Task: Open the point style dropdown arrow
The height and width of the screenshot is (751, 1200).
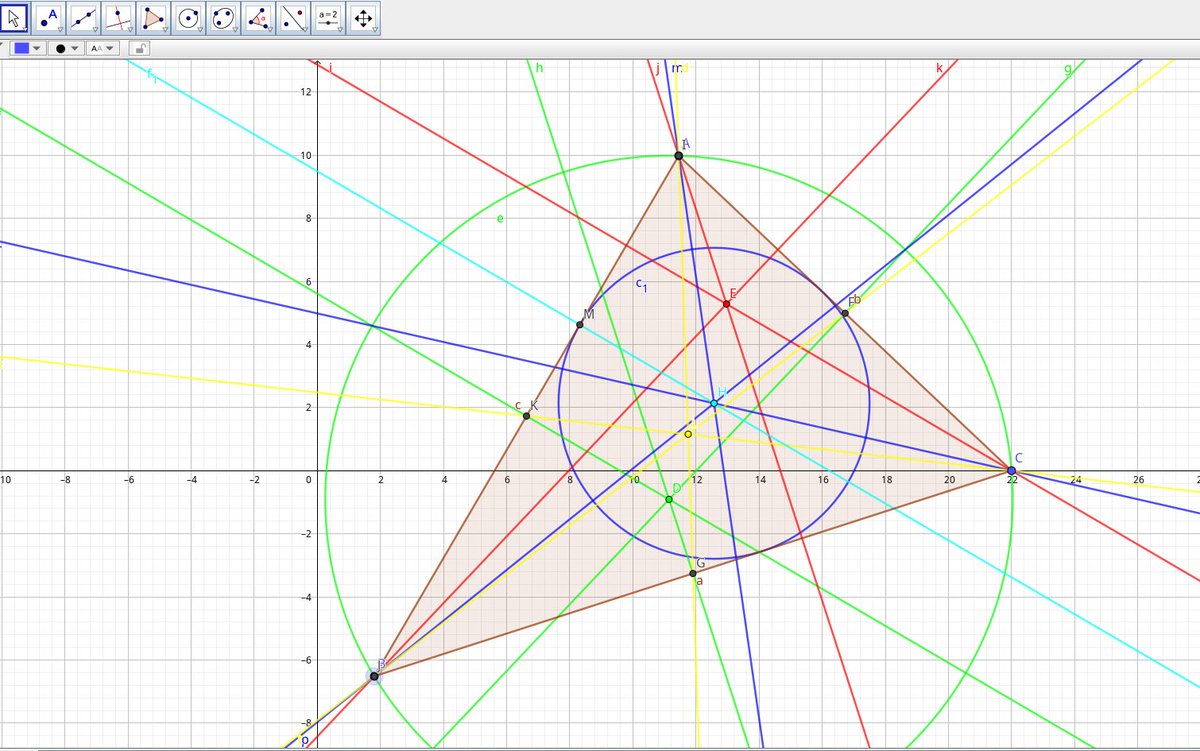Action: pos(75,48)
